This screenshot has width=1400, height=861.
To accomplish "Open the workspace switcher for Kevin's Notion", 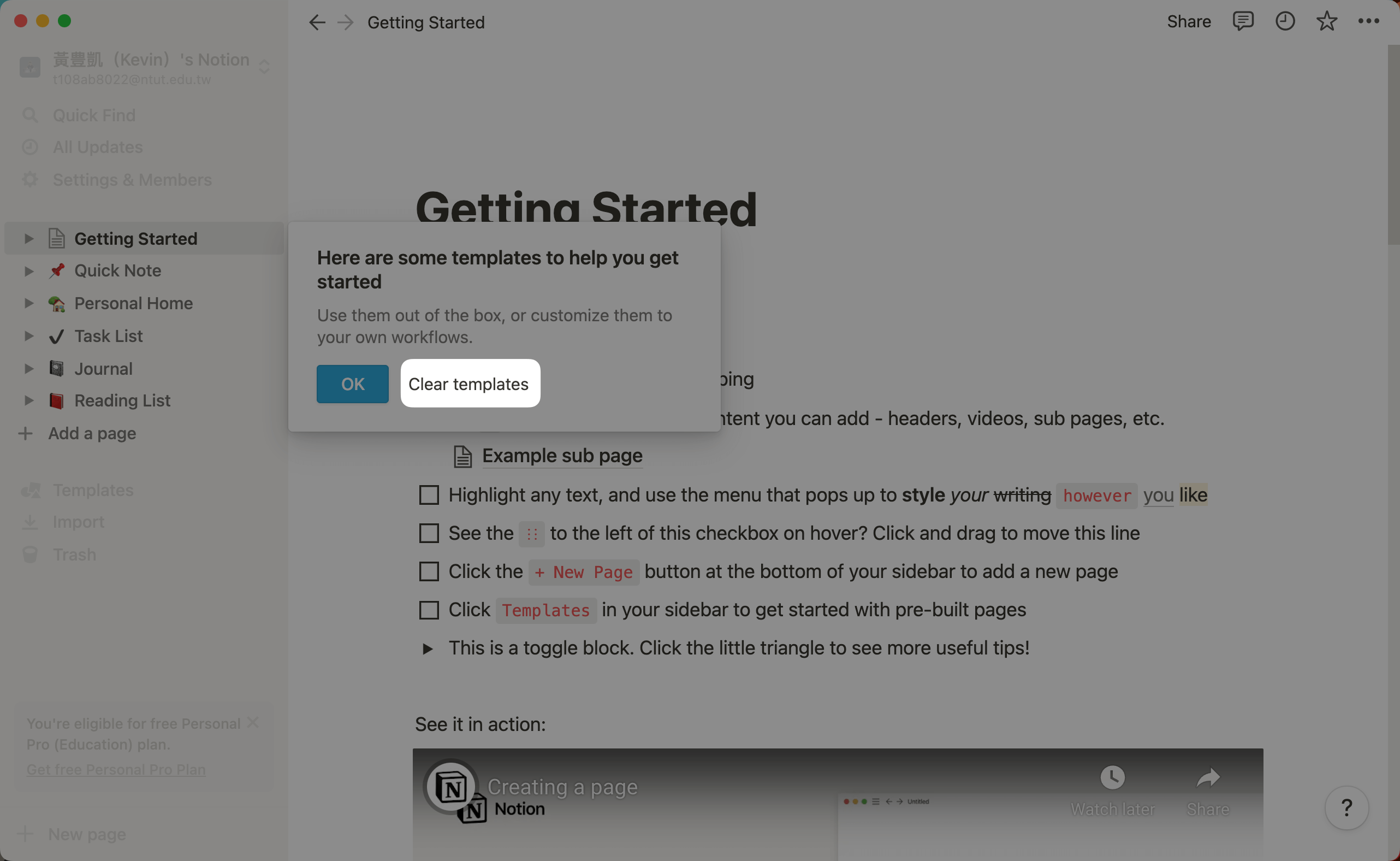I will click(145, 67).
